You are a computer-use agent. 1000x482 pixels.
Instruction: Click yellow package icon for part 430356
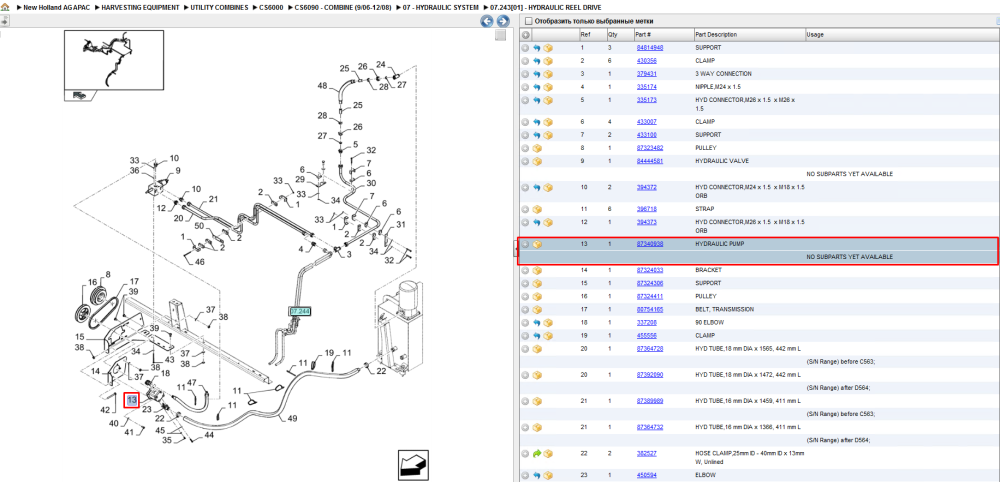tap(548, 61)
